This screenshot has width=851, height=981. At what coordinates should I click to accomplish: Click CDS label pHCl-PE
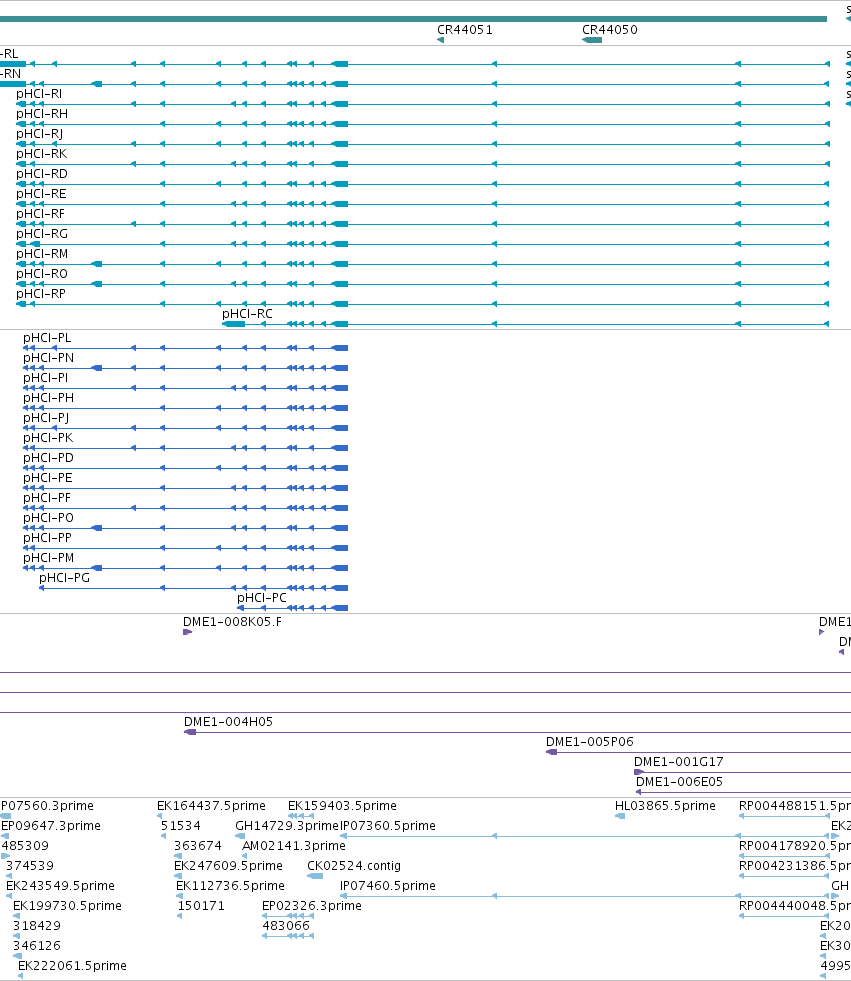pyautogui.click(x=48, y=478)
